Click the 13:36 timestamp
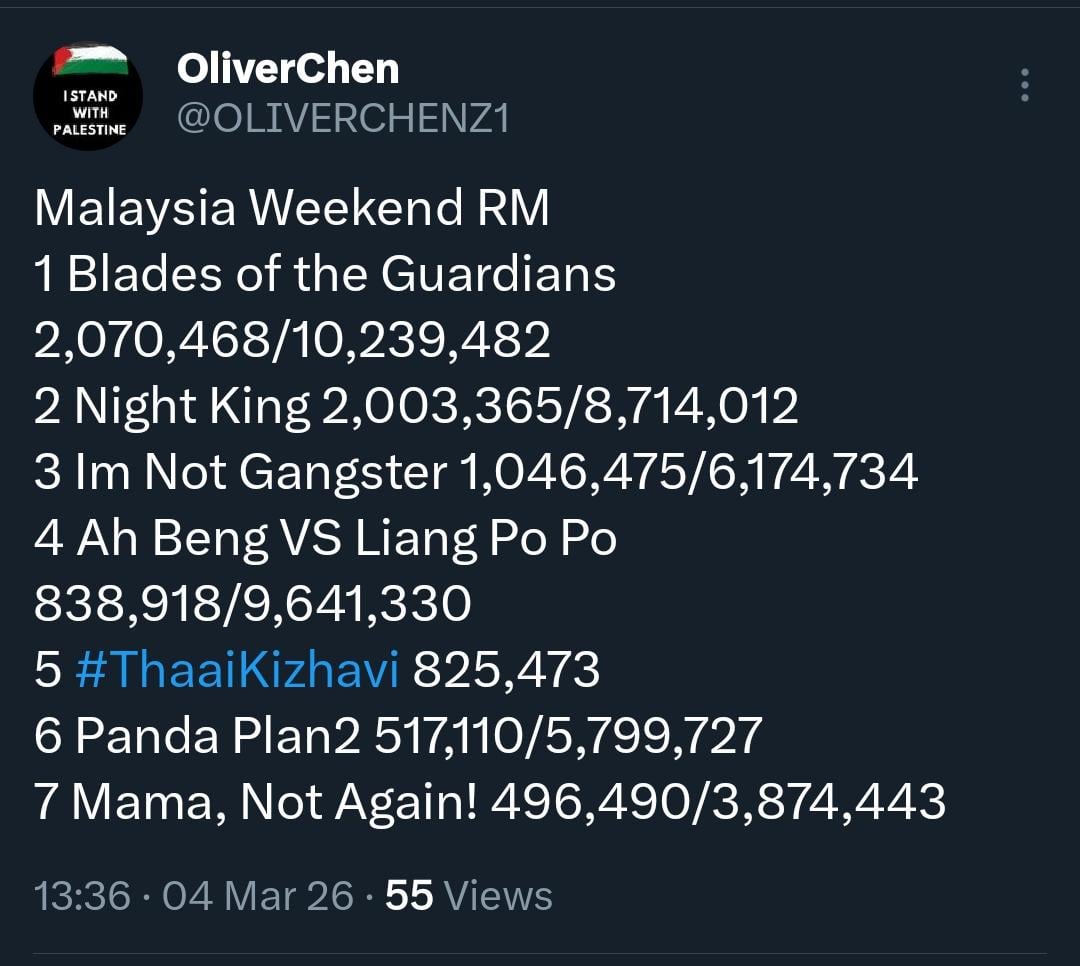Viewport: 1080px width, 966px height. pos(82,895)
